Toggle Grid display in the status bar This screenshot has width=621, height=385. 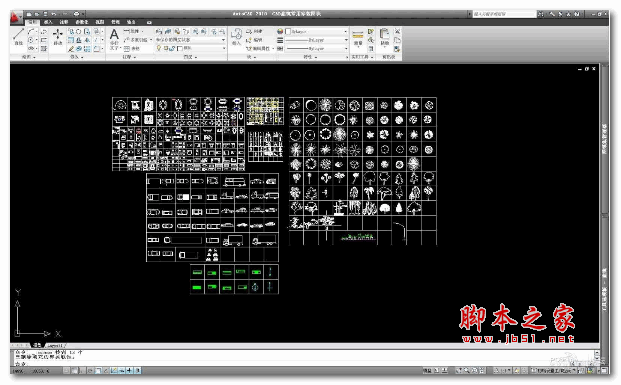[x=74, y=371]
